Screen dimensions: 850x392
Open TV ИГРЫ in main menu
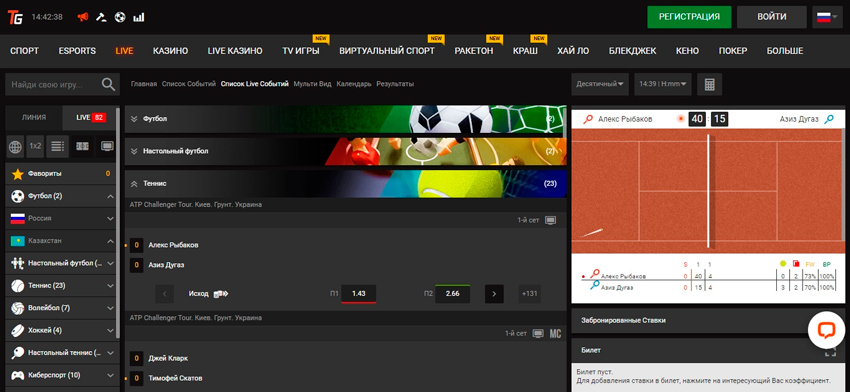pyautogui.click(x=300, y=51)
